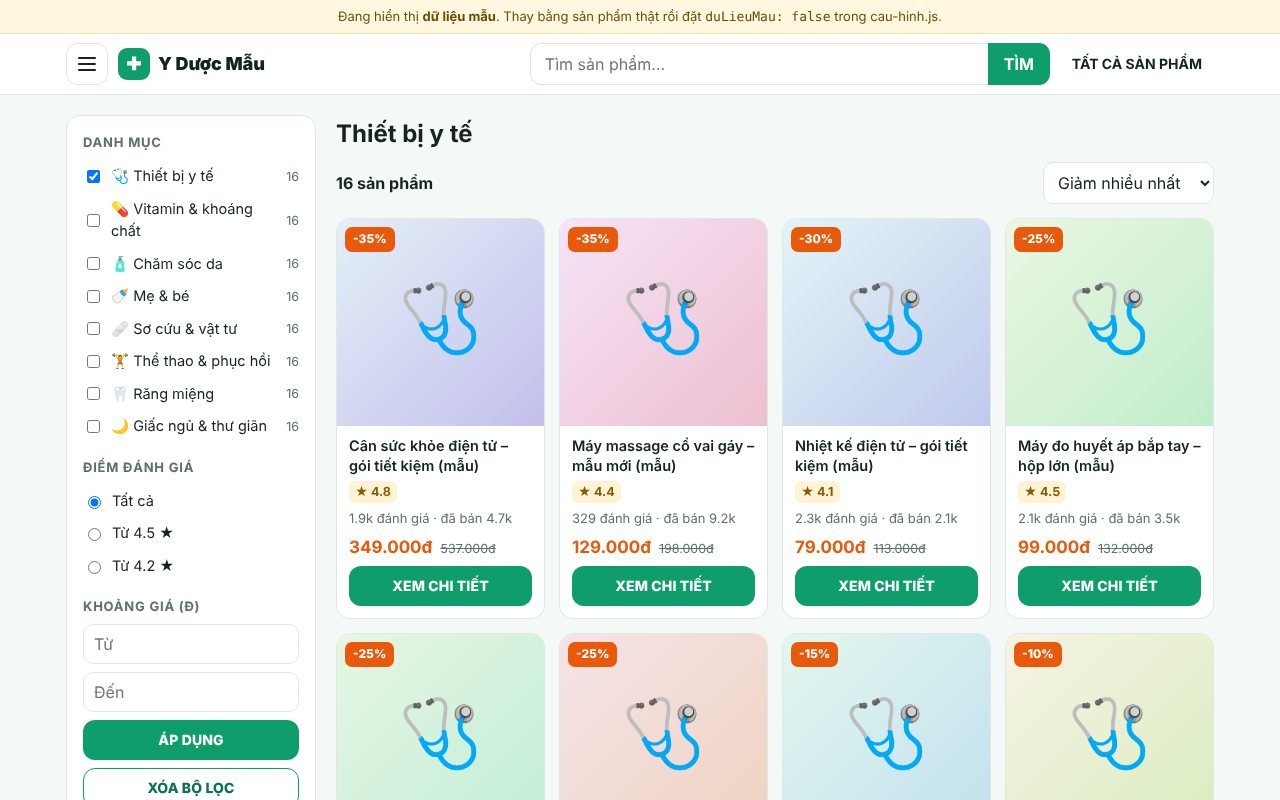This screenshot has height=800, width=1280.
Task: Focus the Tìm sản phẩm search field
Action: tap(759, 64)
